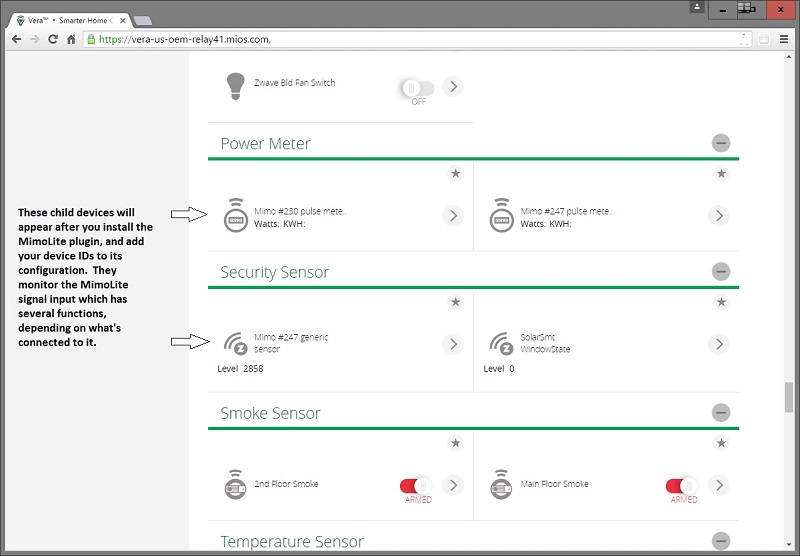Screen dimensions: 800x556
Task: Click the Main Floor Smoke detector icon
Action: point(501,485)
